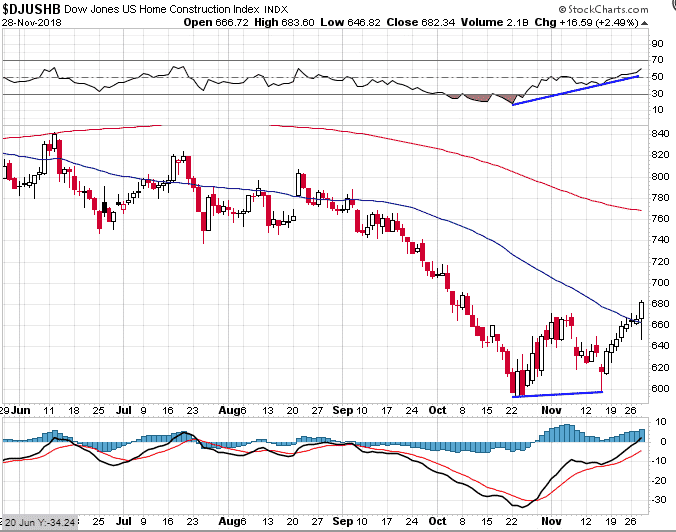Image resolution: width=676 pixels, height=532 pixels.
Task: Click the latest white candlestick closing near 680
Action: point(642,320)
